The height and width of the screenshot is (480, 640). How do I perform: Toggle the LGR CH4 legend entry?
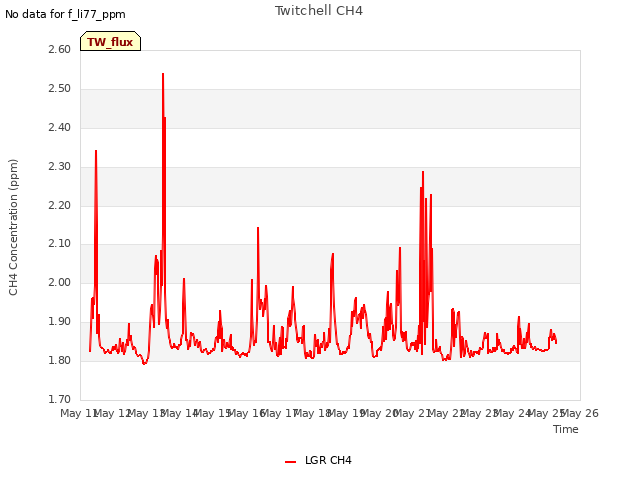point(318,460)
